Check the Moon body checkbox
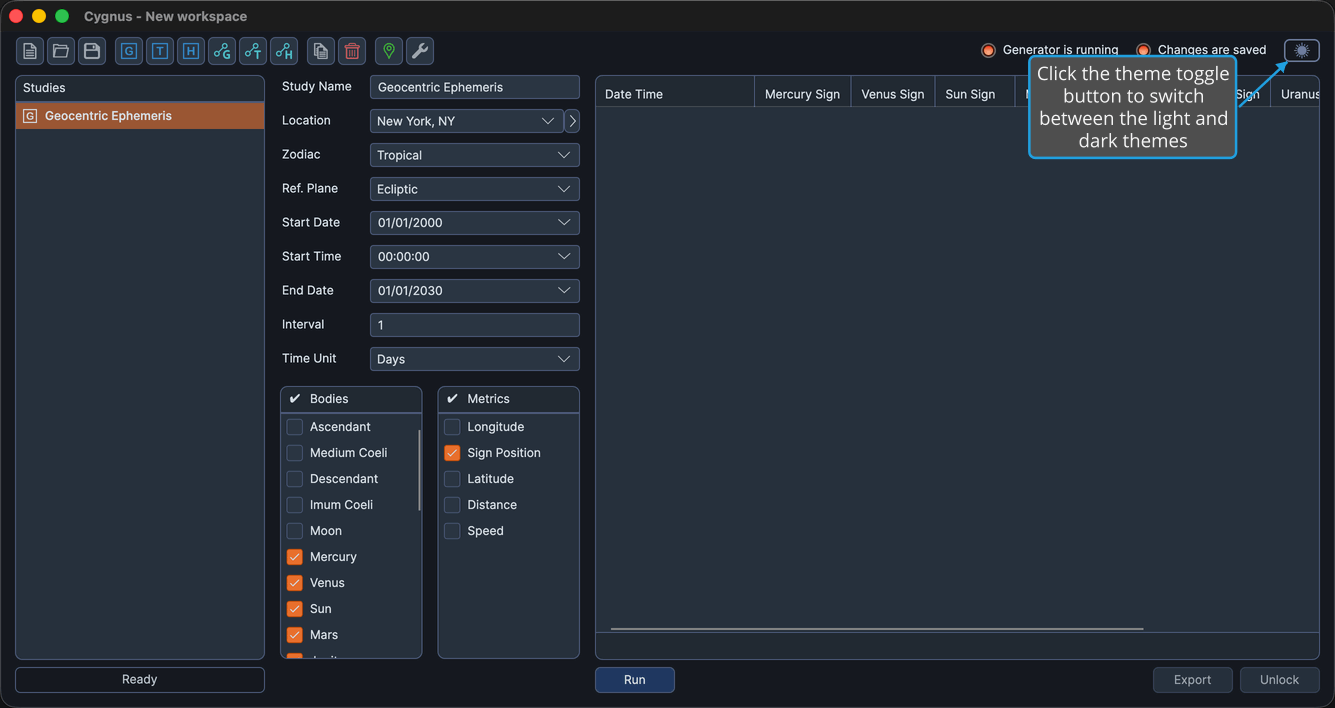 point(295,531)
